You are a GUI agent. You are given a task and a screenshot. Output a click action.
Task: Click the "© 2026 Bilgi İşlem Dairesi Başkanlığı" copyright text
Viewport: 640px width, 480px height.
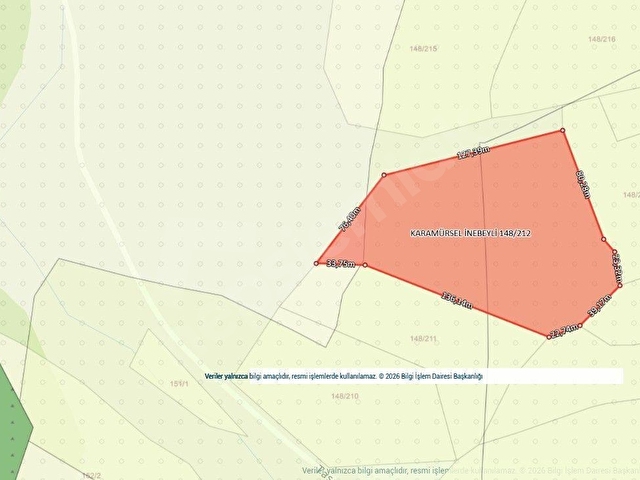coord(431,376)
